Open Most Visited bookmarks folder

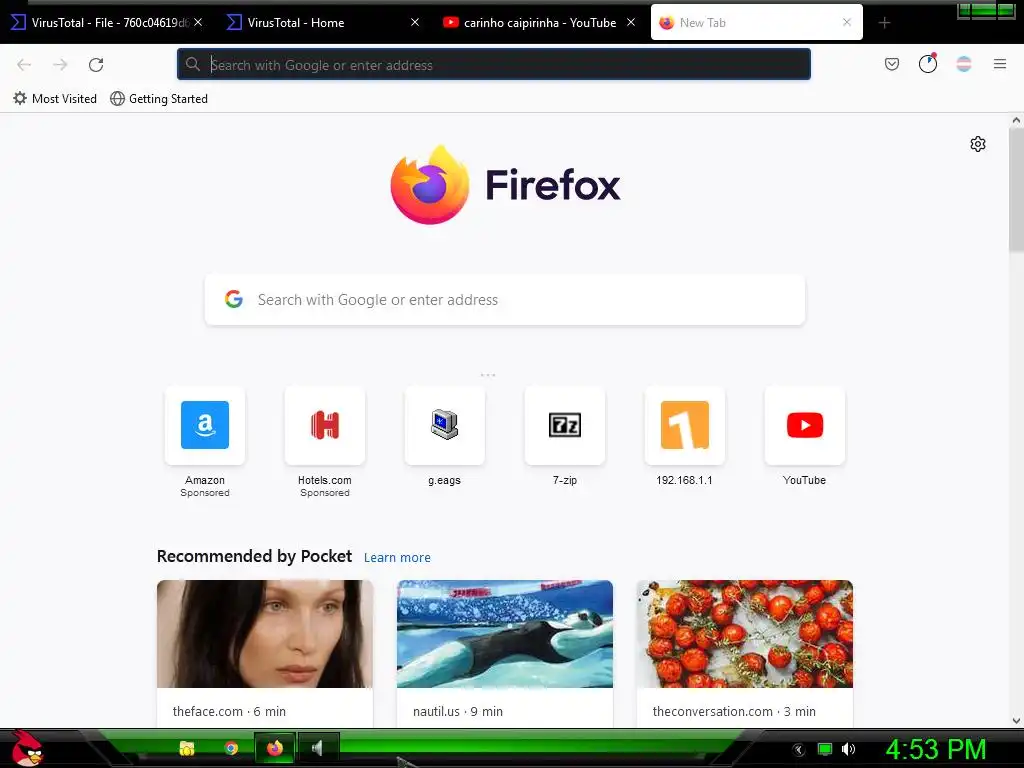coord(55,99)
